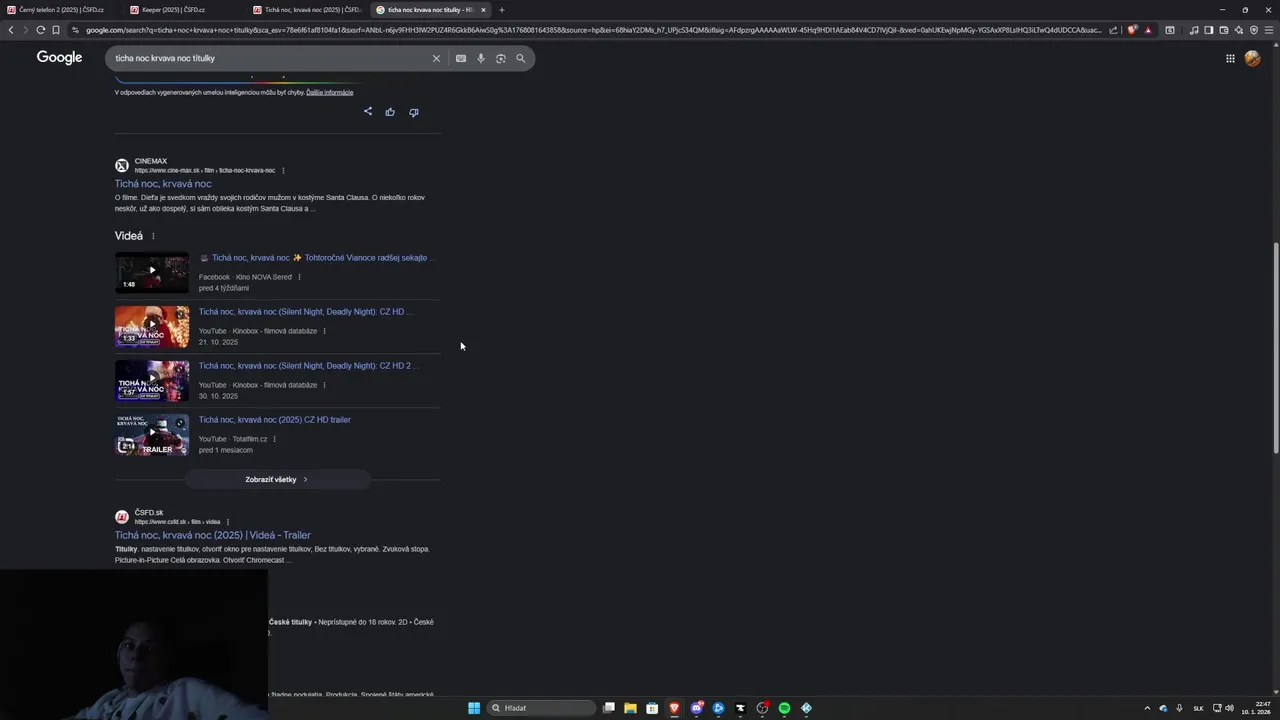Open options for the 30. 10. 2025 Kinobox video
This screenshot has height=720, width=1280.
tap(324, 385)
